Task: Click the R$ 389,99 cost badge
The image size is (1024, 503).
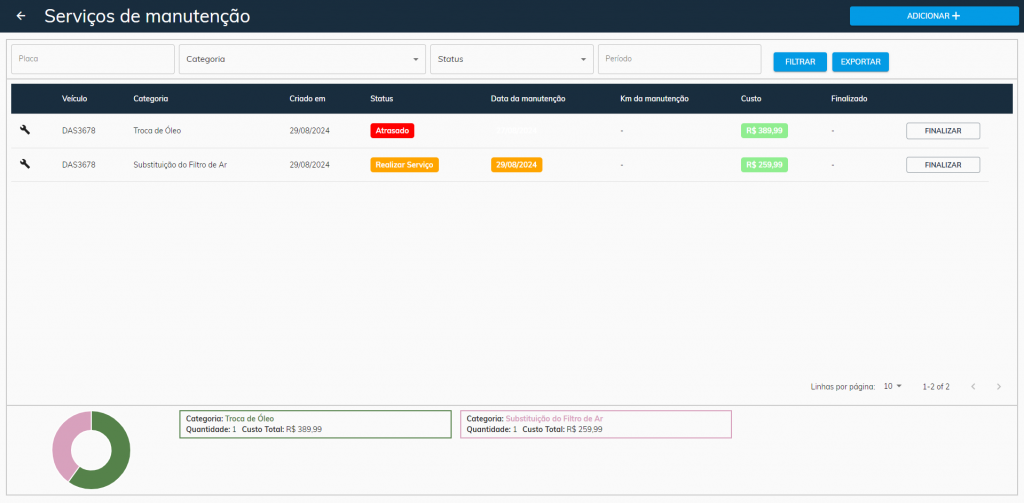Action: 764,131
